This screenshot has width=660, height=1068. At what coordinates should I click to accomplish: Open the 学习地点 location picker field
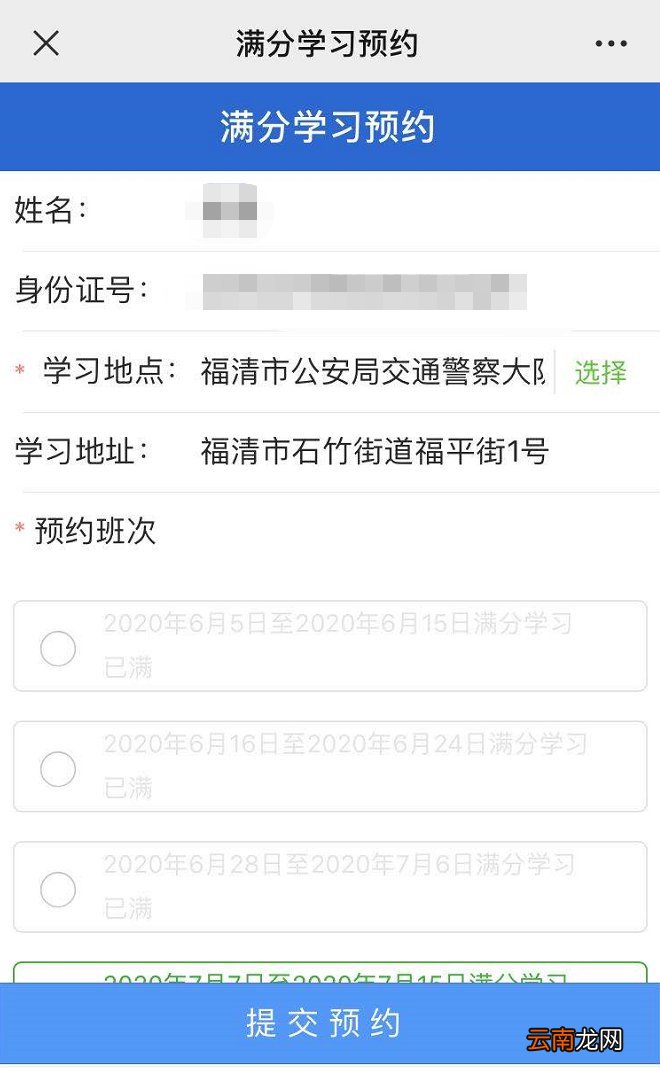tap(370, 372)
